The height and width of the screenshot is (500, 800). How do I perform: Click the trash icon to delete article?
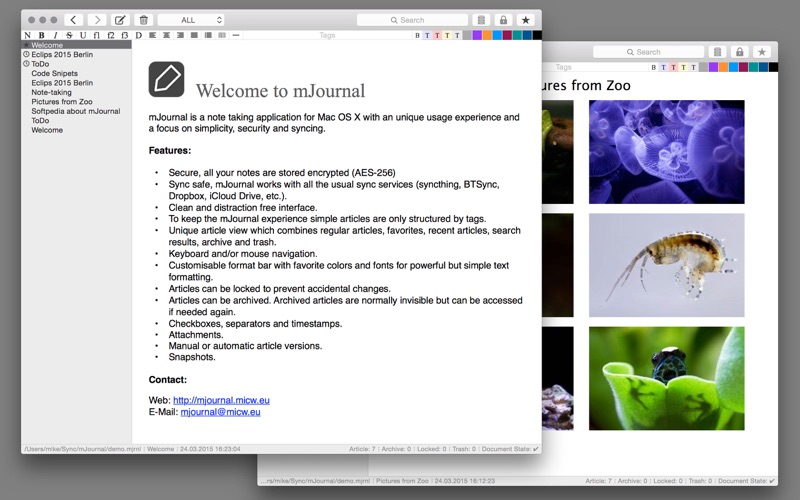pyautogui.click(x=144, y=20)
